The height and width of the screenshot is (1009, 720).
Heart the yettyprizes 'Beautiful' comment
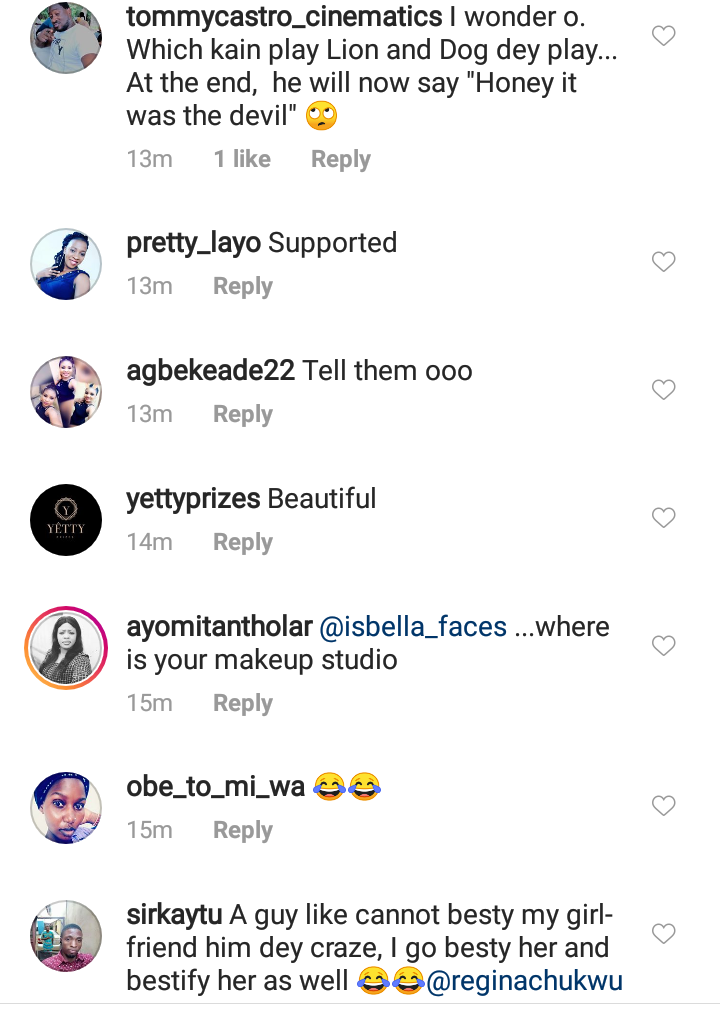click(664, 518)
